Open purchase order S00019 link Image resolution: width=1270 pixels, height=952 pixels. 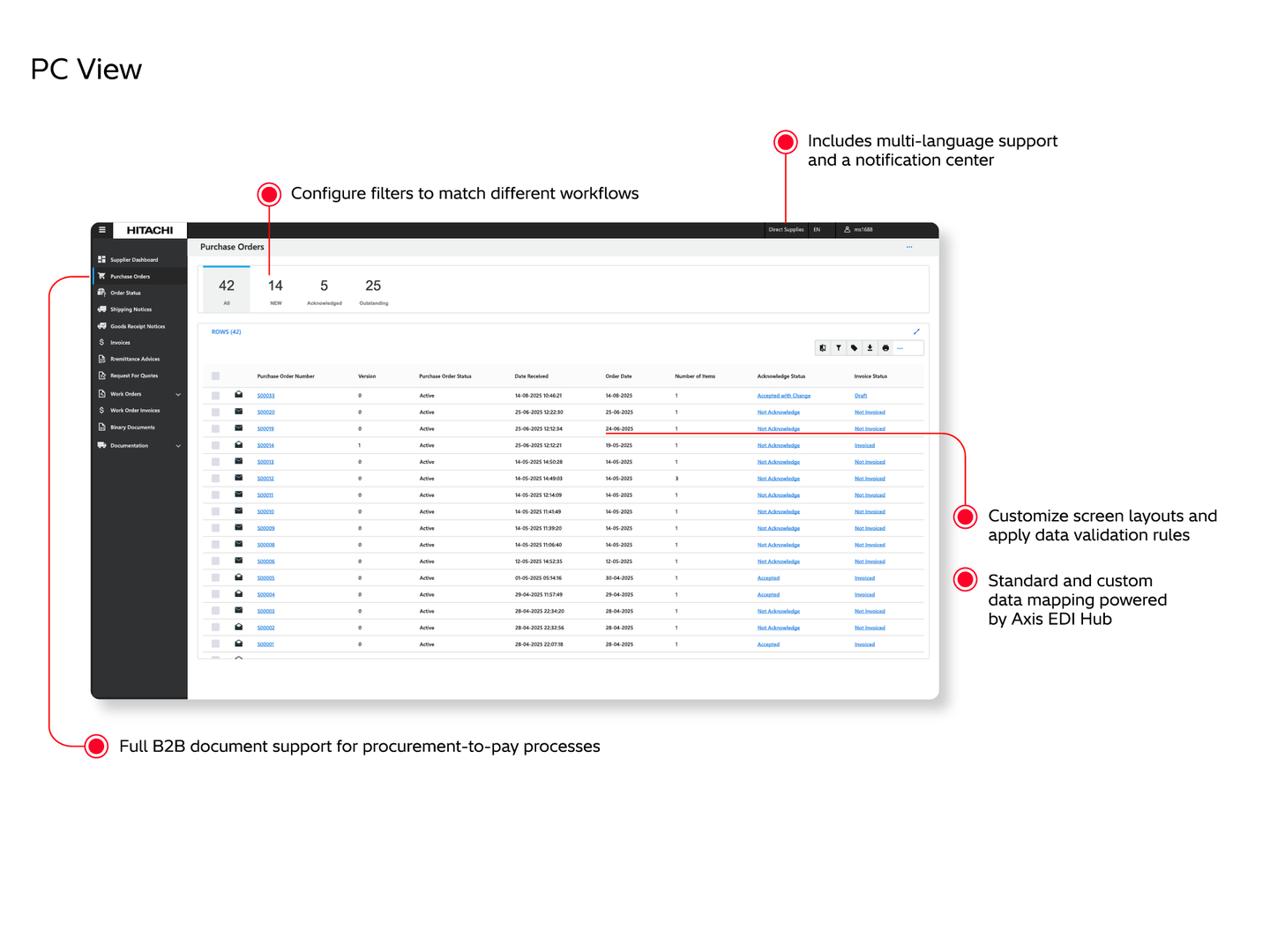265,429
